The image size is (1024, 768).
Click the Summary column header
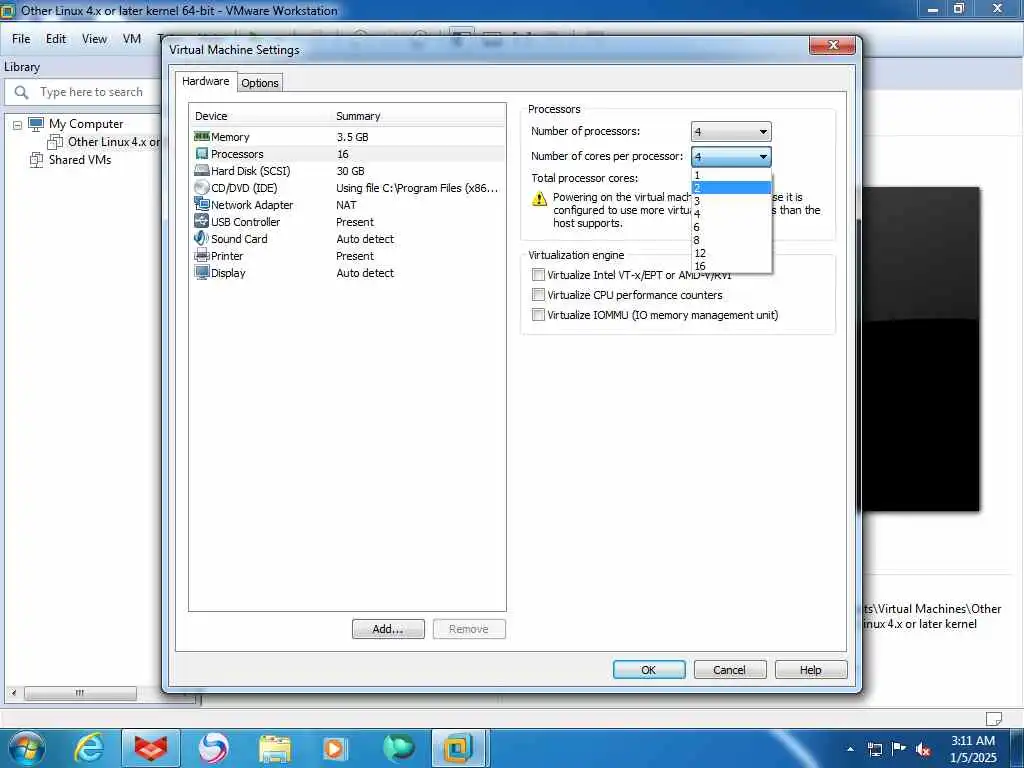[x=358, y=116]
